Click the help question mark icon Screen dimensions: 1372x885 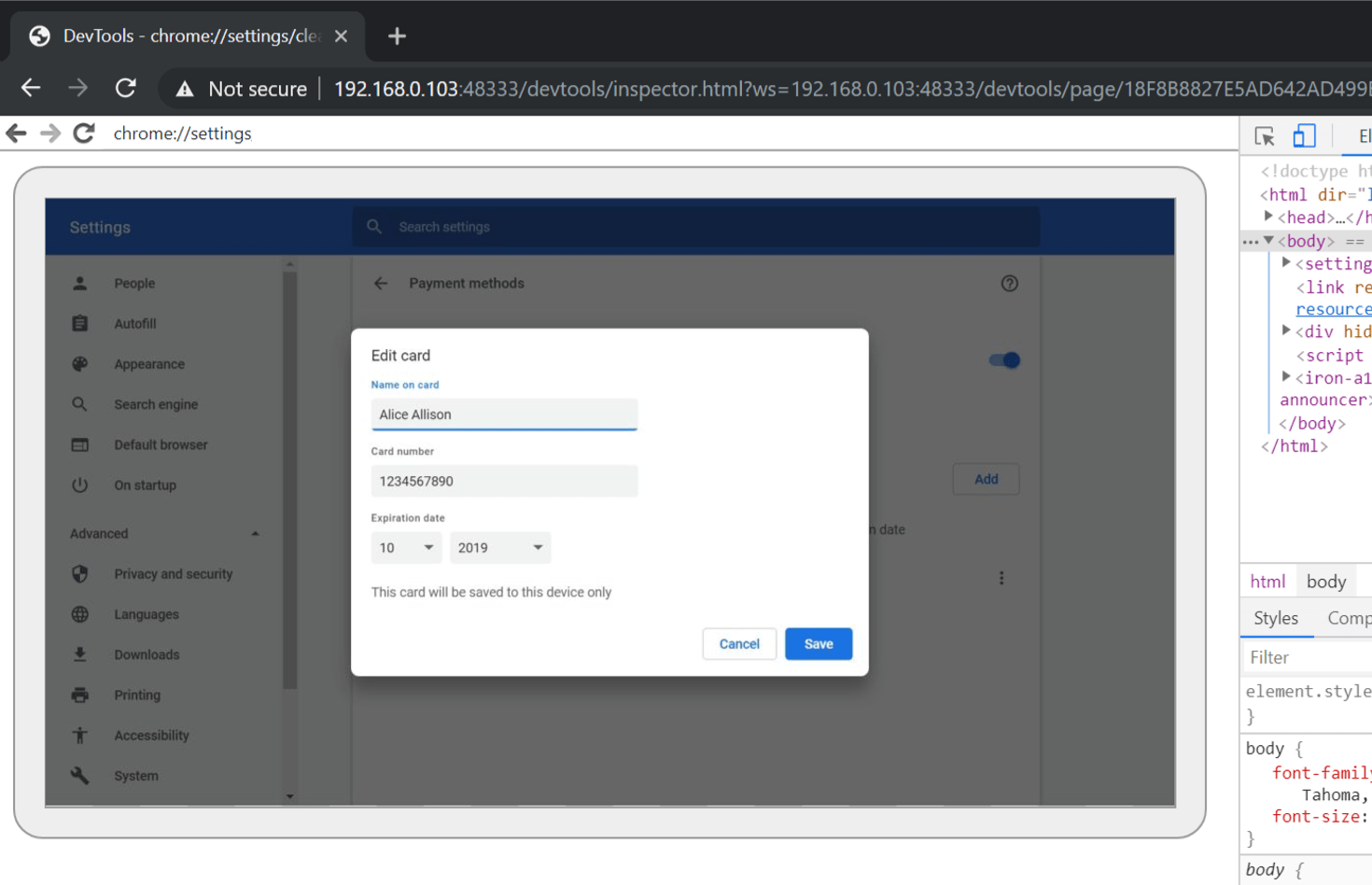(1010, 283)
